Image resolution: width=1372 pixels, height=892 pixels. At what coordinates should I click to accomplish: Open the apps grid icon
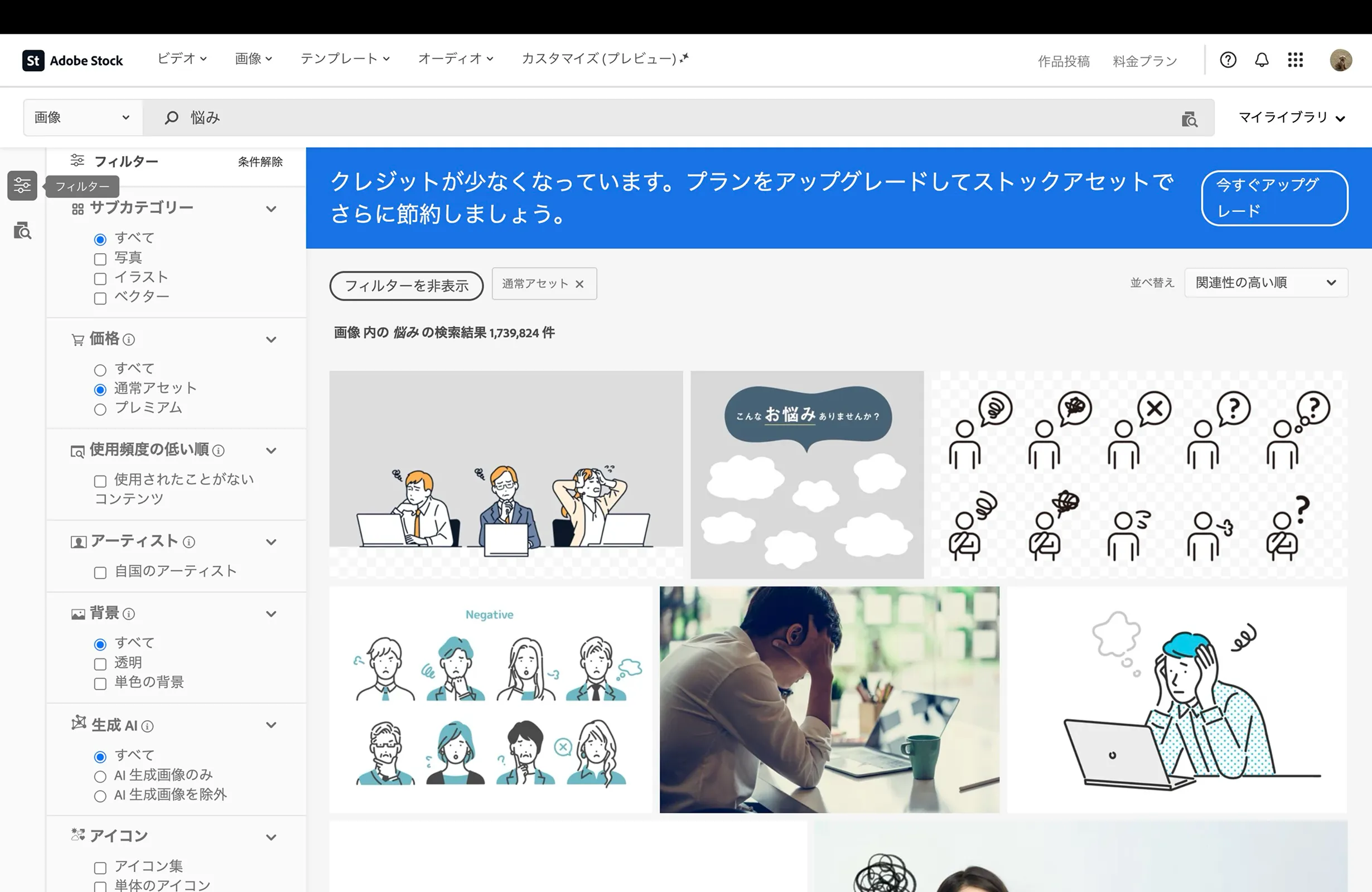pos(1296,60)
